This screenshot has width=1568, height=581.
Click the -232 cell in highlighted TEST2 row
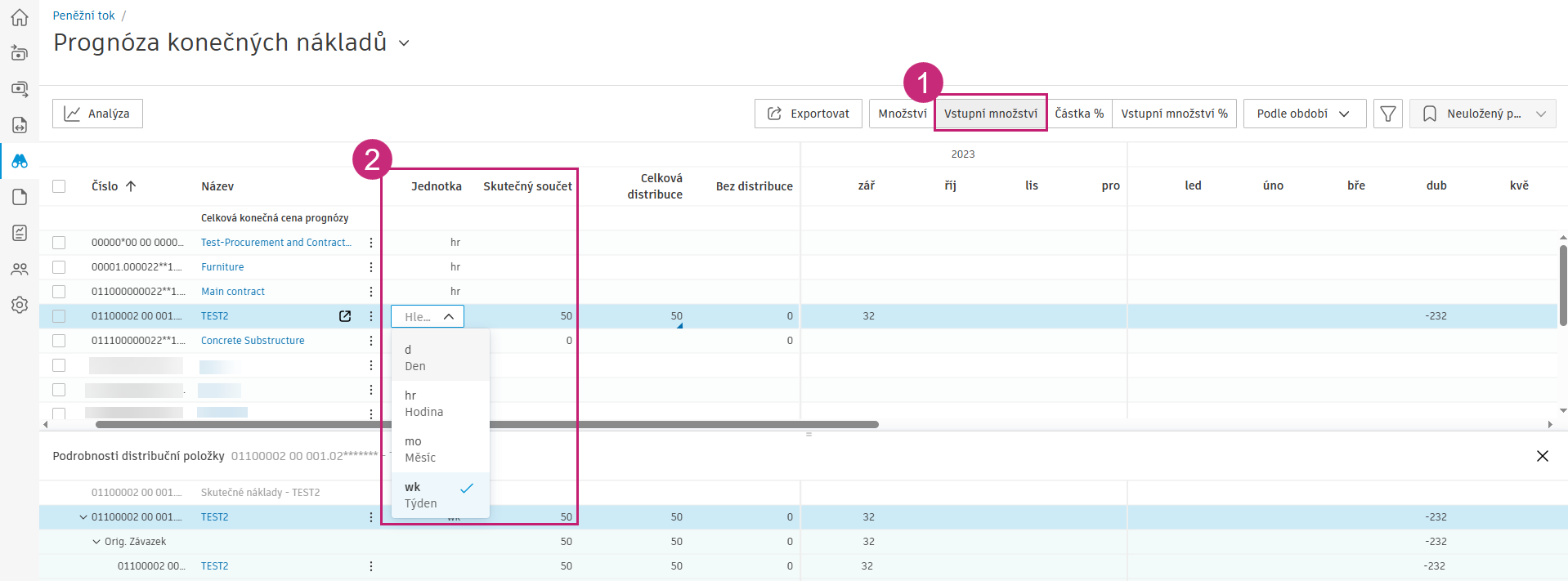point(1436,316)
